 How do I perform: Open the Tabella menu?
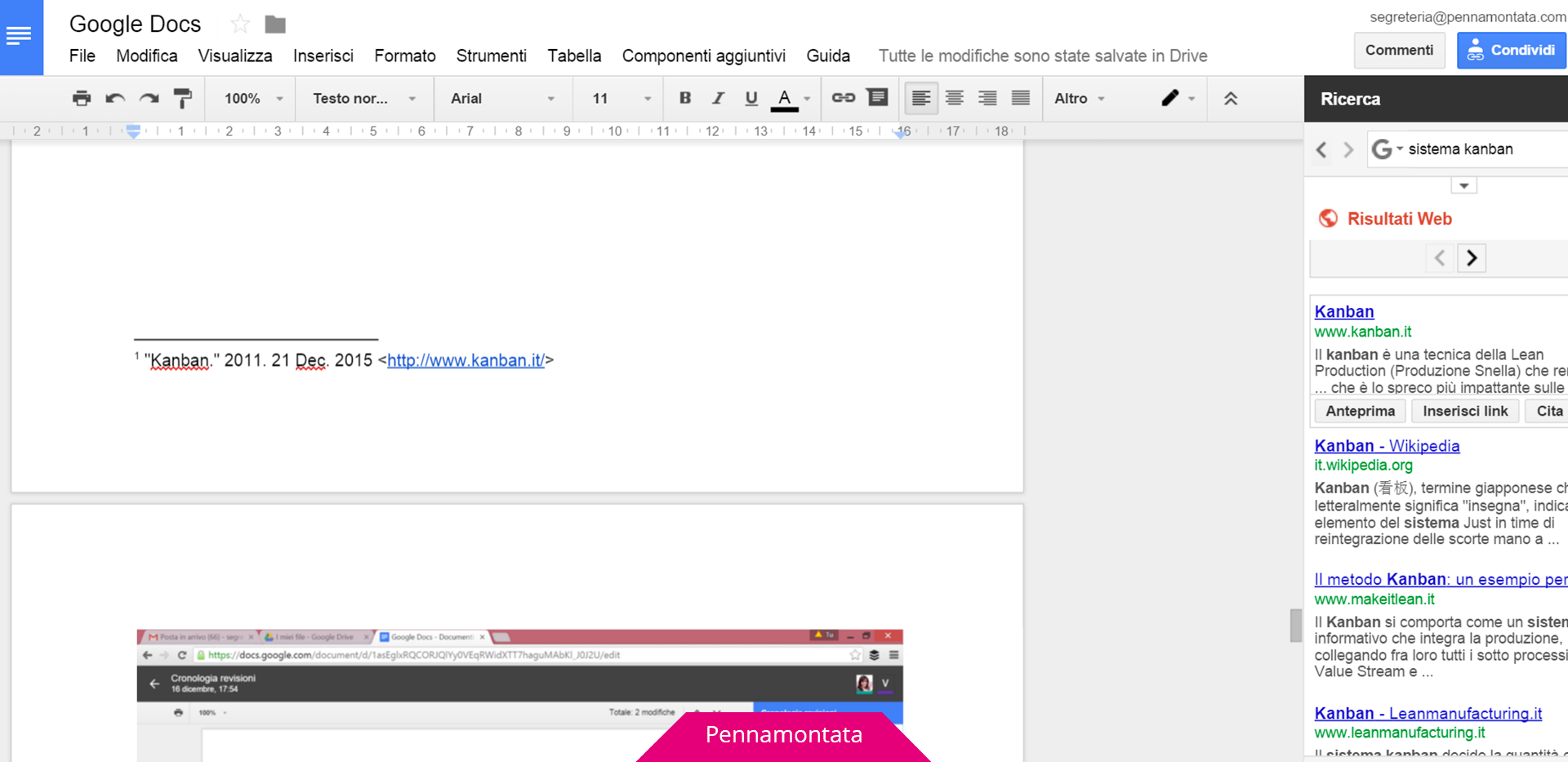click(574, 56)
